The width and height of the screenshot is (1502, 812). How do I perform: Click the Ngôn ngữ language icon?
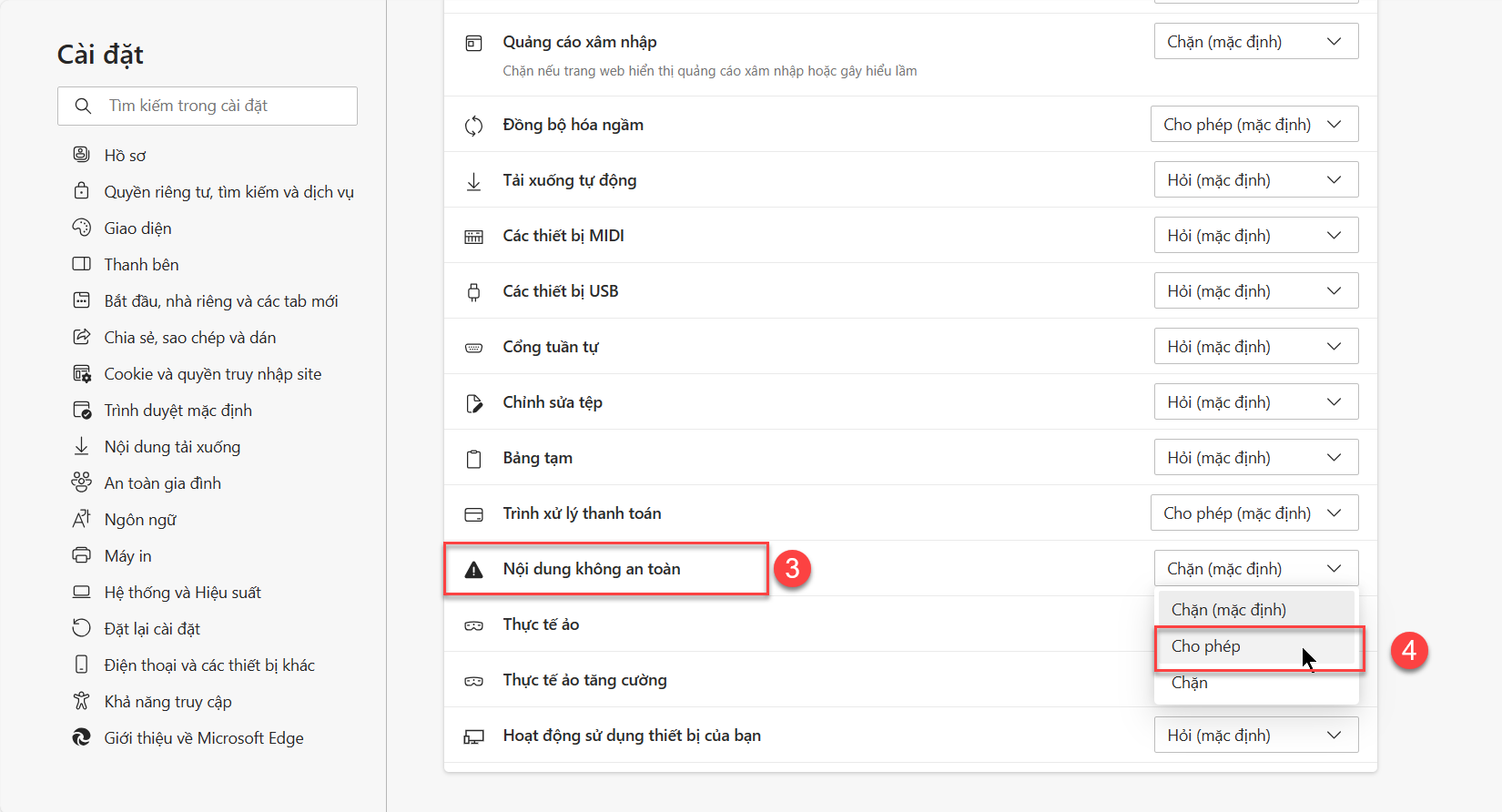pyautogui.click(x=81, y=519)
